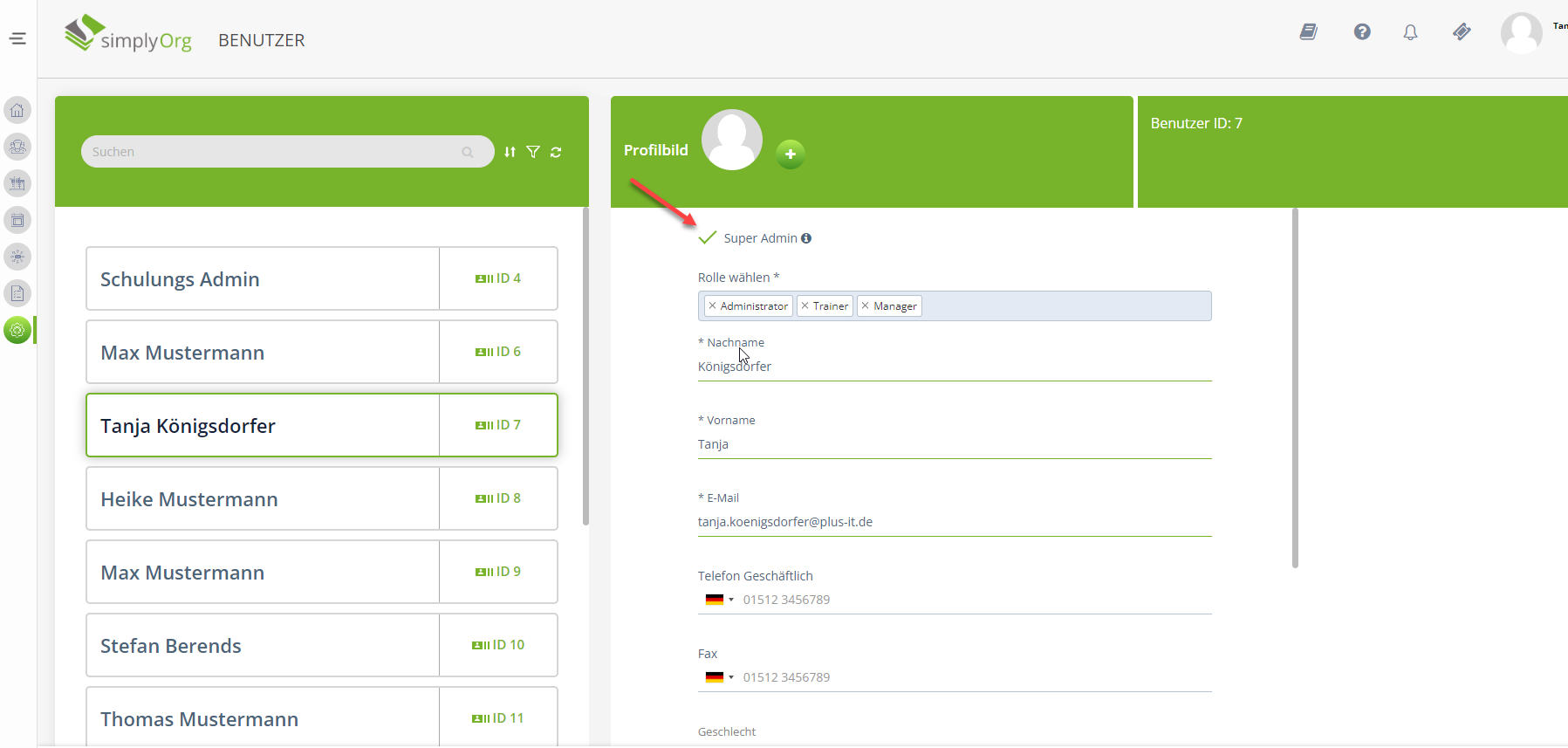Remove the Manager role tag
The width and height of the screenshot is (1568, 748).
click(866, 306)
